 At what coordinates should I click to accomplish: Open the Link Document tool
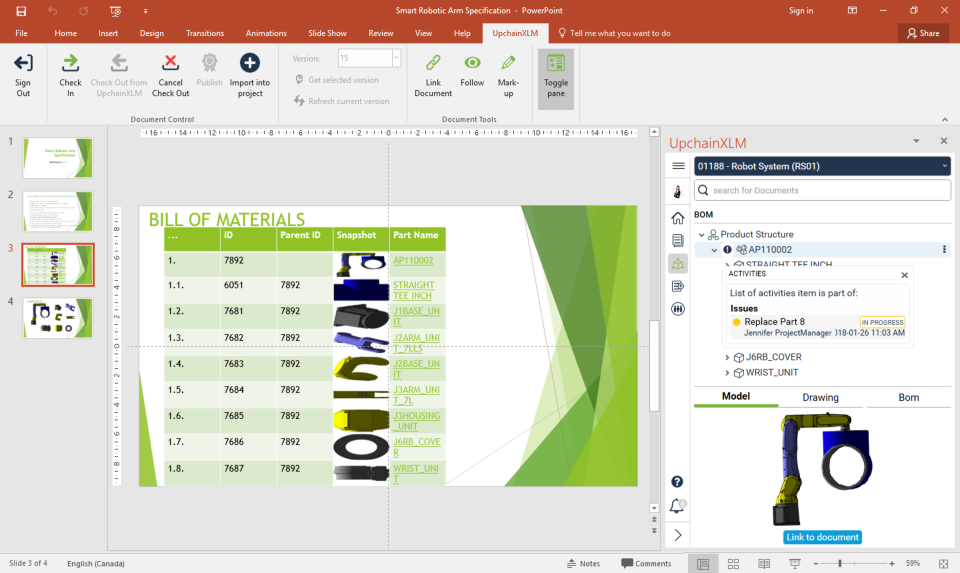pyautogui.click(x=433, y=64)
